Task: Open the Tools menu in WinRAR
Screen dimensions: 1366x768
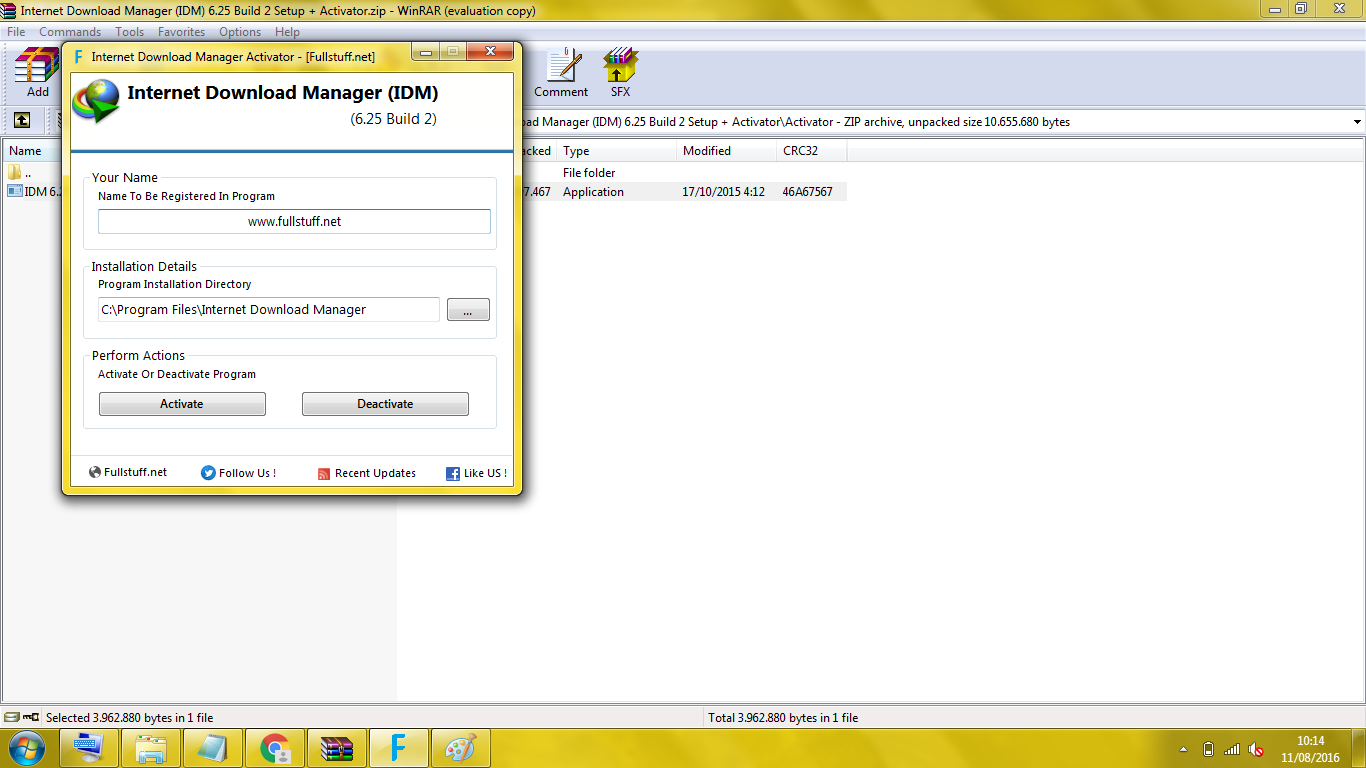Action: [129, 31]
